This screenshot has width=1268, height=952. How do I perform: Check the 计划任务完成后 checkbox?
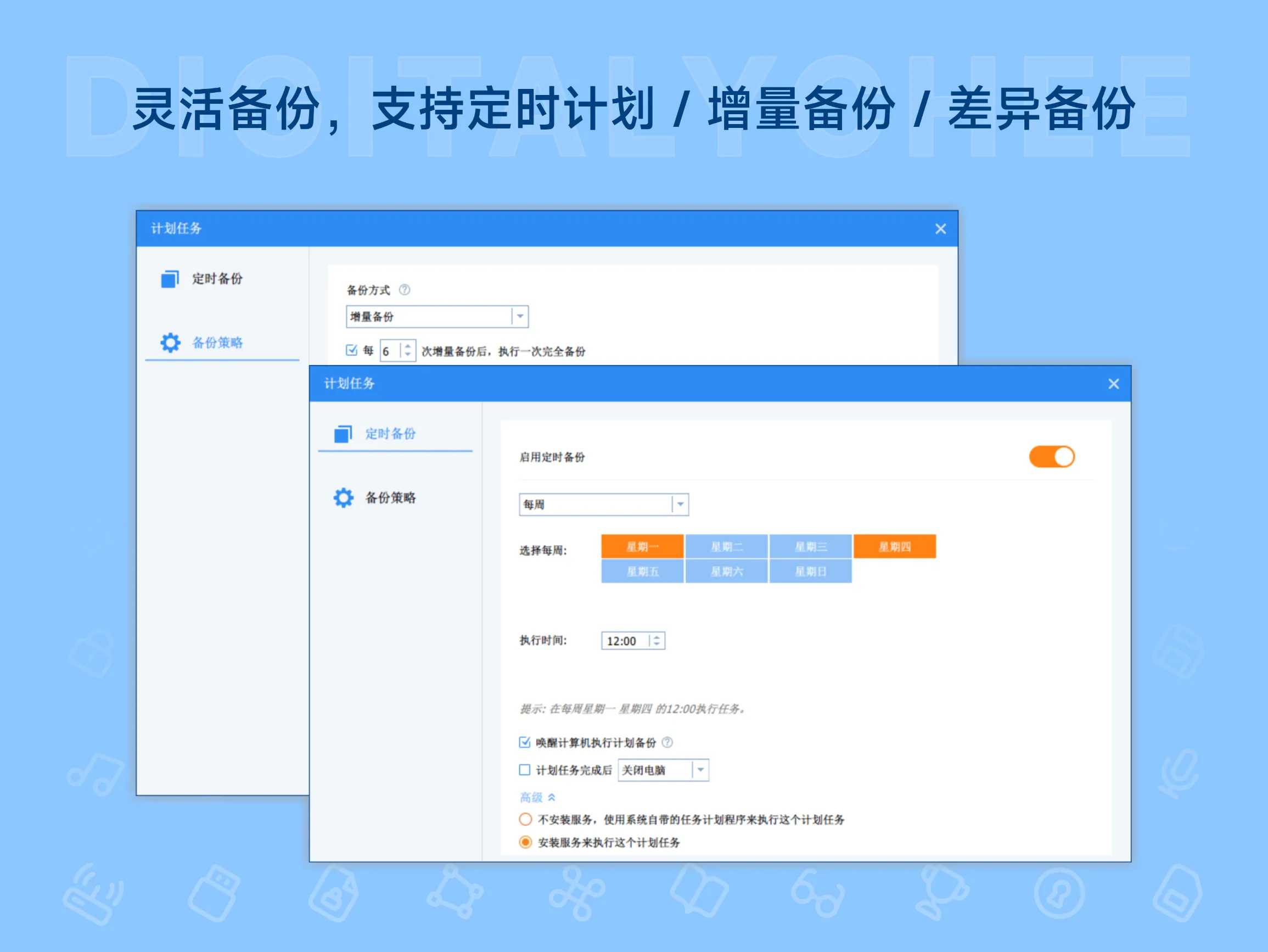pos(525,770)
